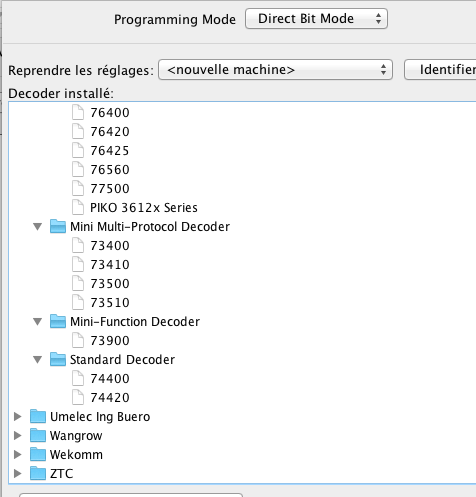Select the Standard Decoder folder icon
Screen dimensions: 476x497
pos(58,359)
